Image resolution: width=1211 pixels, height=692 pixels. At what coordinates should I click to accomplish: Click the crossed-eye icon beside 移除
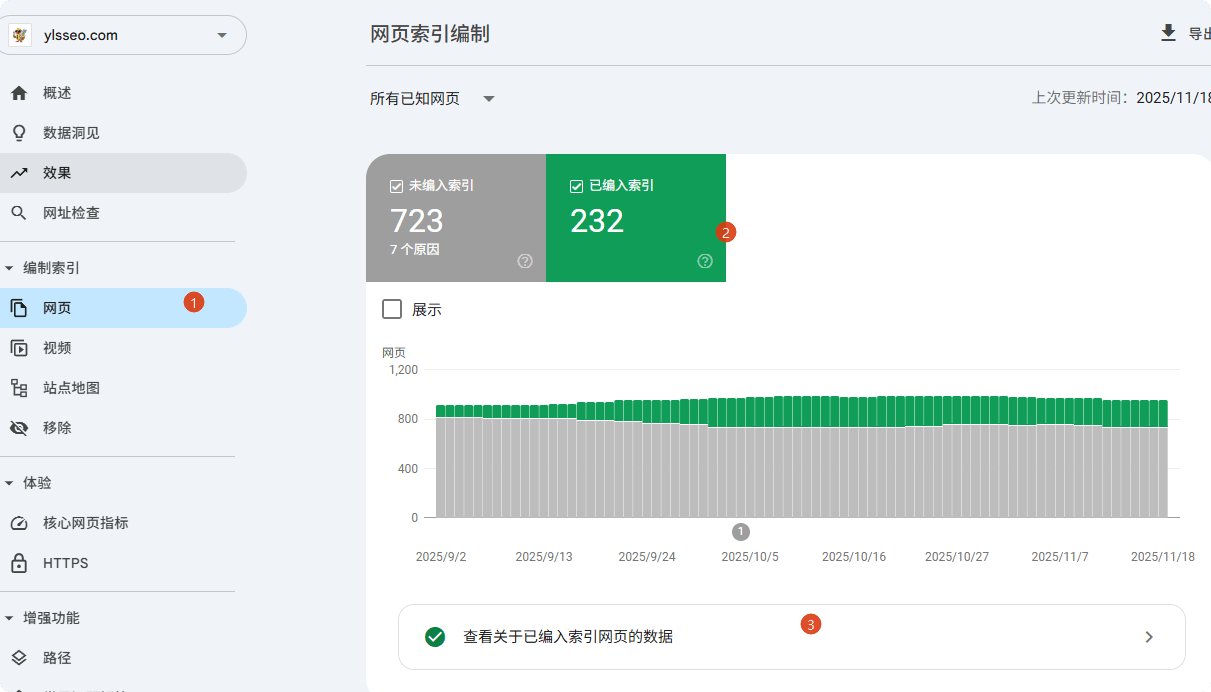point(19,428)
